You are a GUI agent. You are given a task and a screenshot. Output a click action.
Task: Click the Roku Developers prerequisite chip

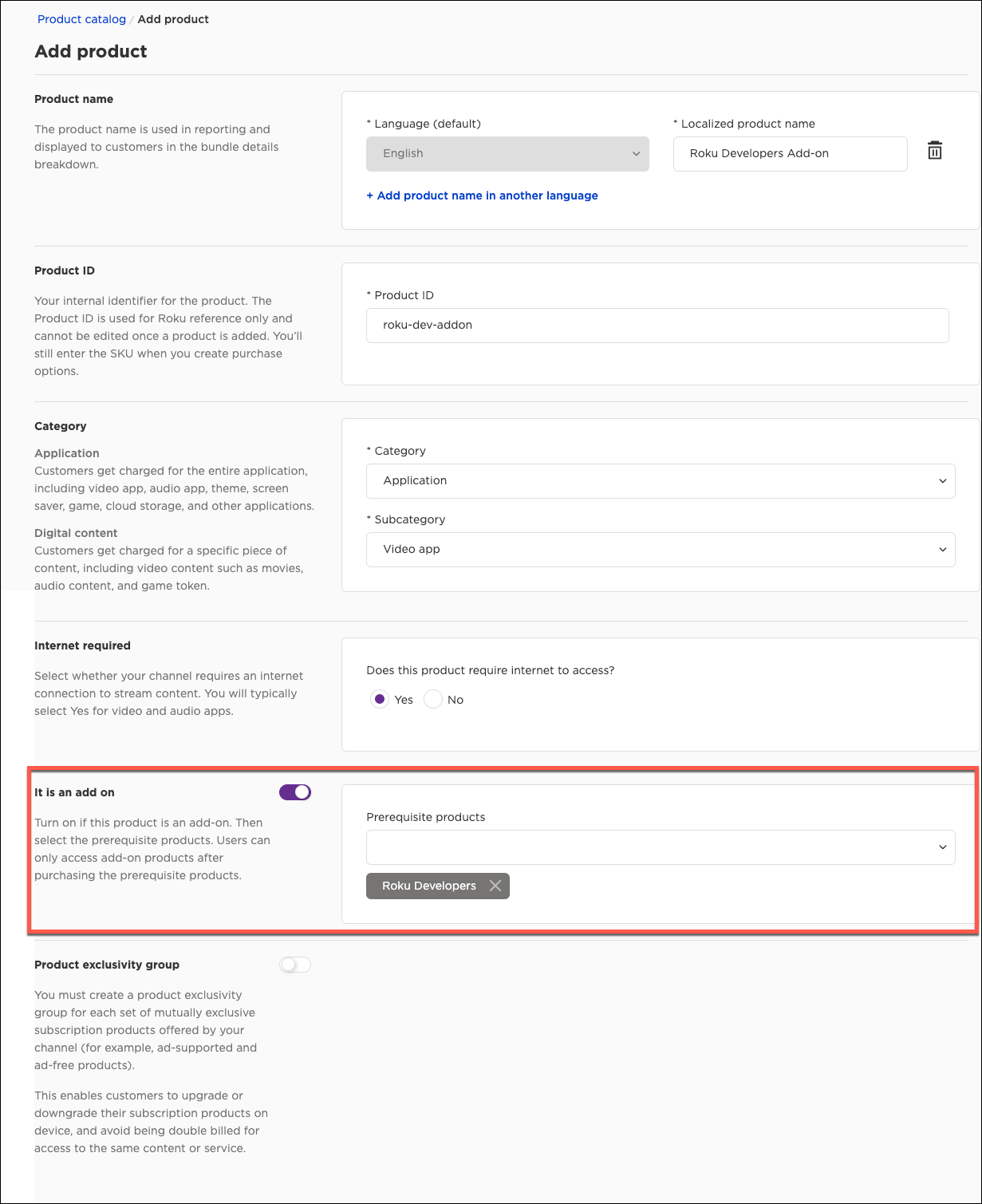pyautogui.click(x=428, y=886)
